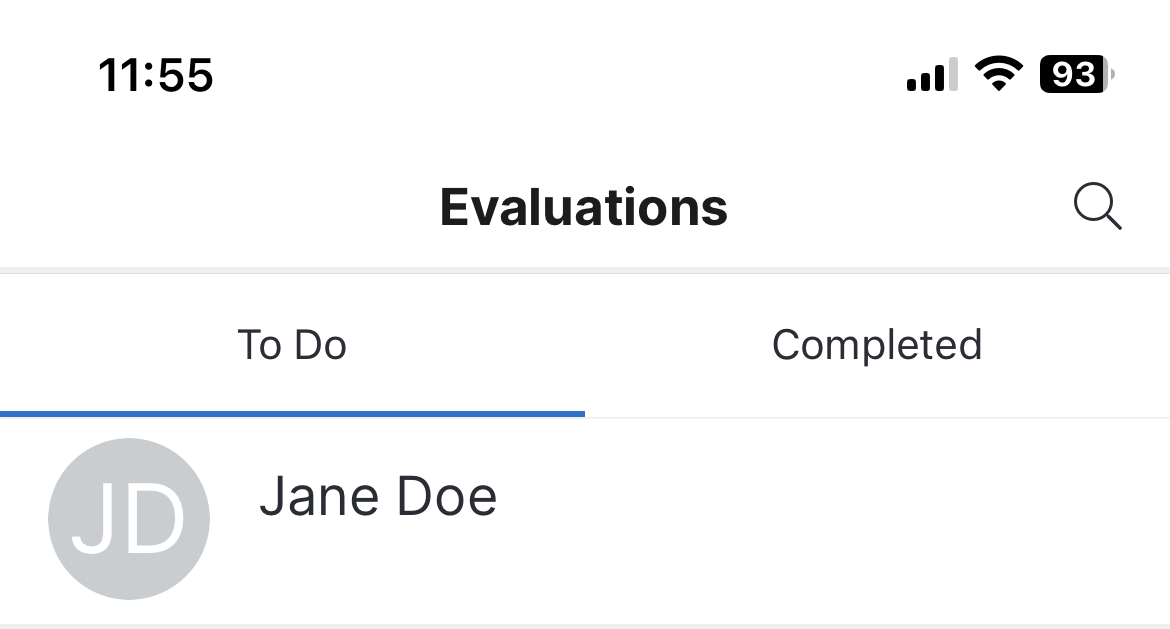This screenshot has width=1170, height=629.
Task: Tap the battery indicator showing 93
Action: pyautogui.click(x=1076, y=75)
